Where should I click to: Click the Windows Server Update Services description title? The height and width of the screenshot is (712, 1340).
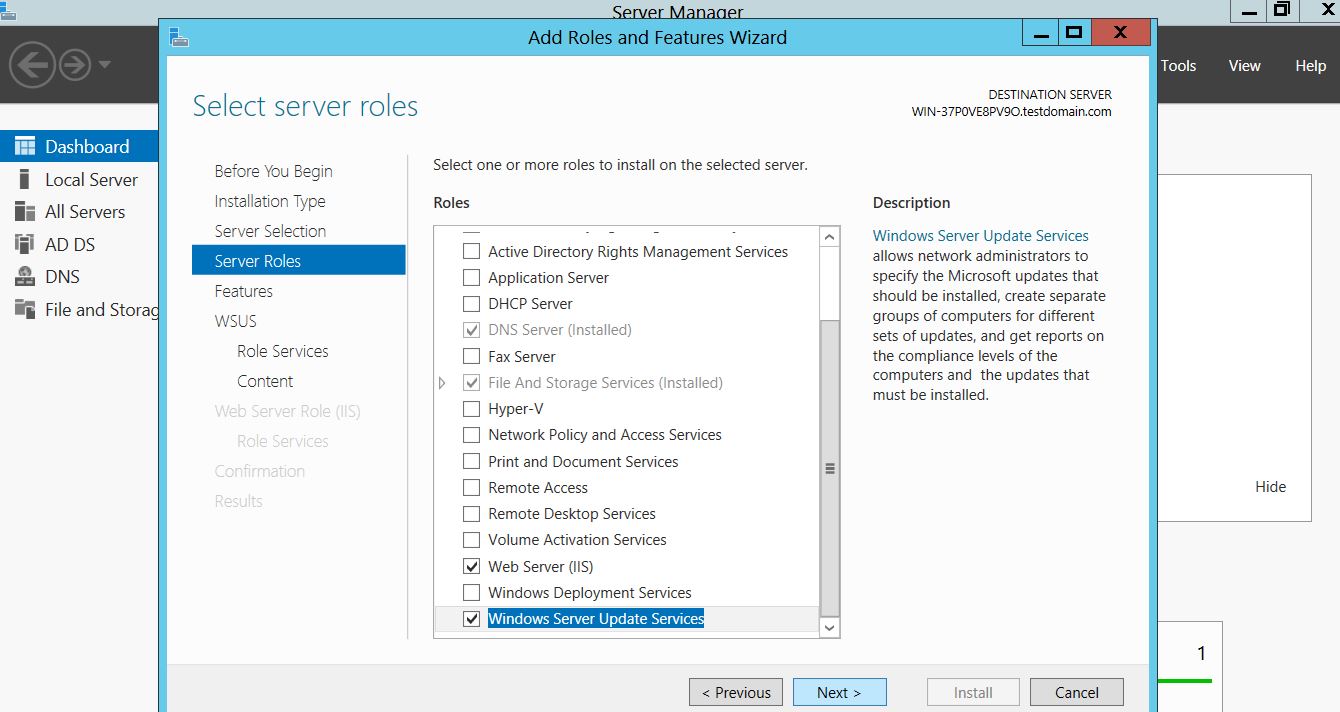click(981, 236)
